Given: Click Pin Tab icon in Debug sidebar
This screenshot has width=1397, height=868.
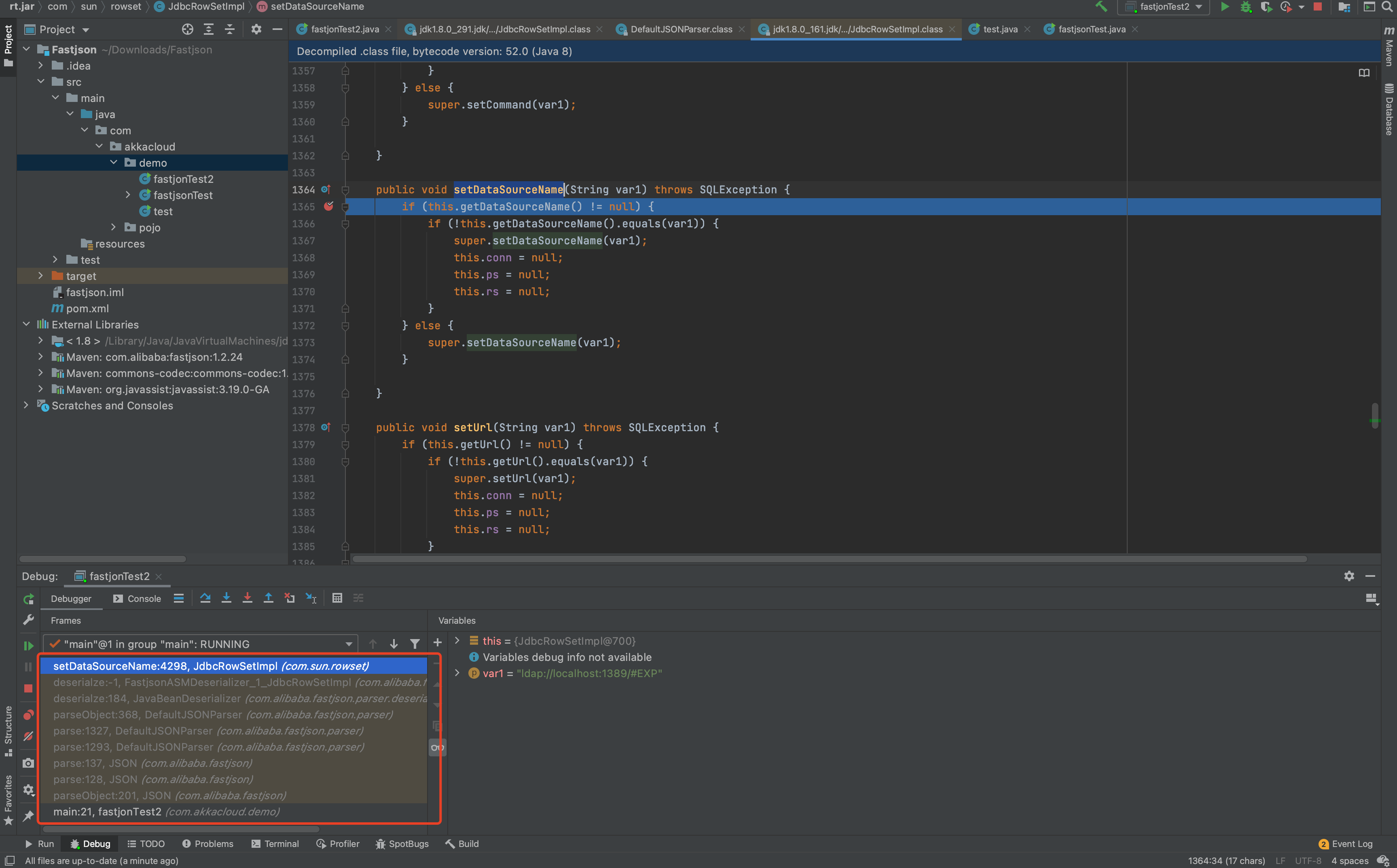Looking at the screenshot, I should point(28,816).
